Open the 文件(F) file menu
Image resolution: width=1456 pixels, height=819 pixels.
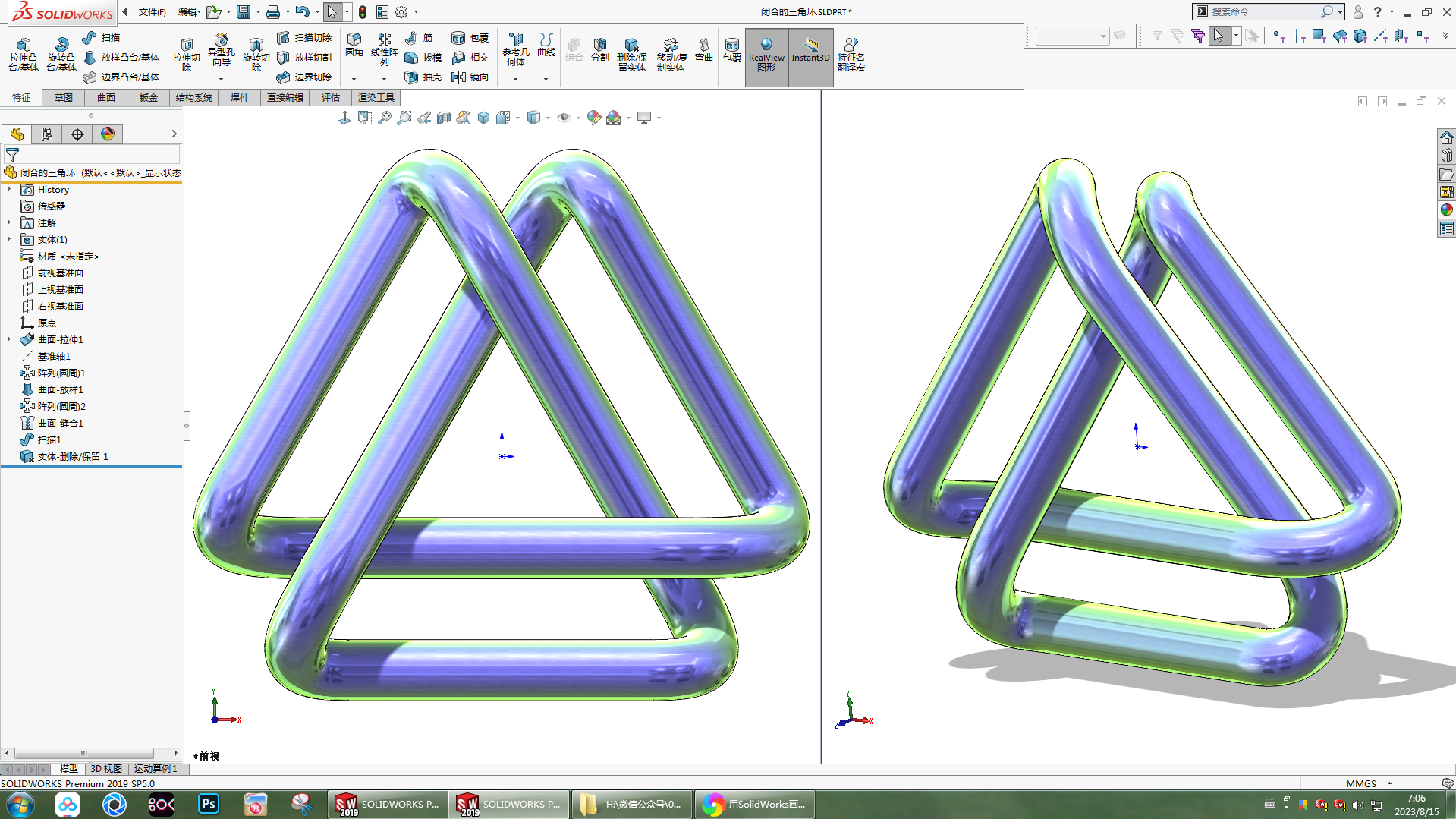click(152, 11)
